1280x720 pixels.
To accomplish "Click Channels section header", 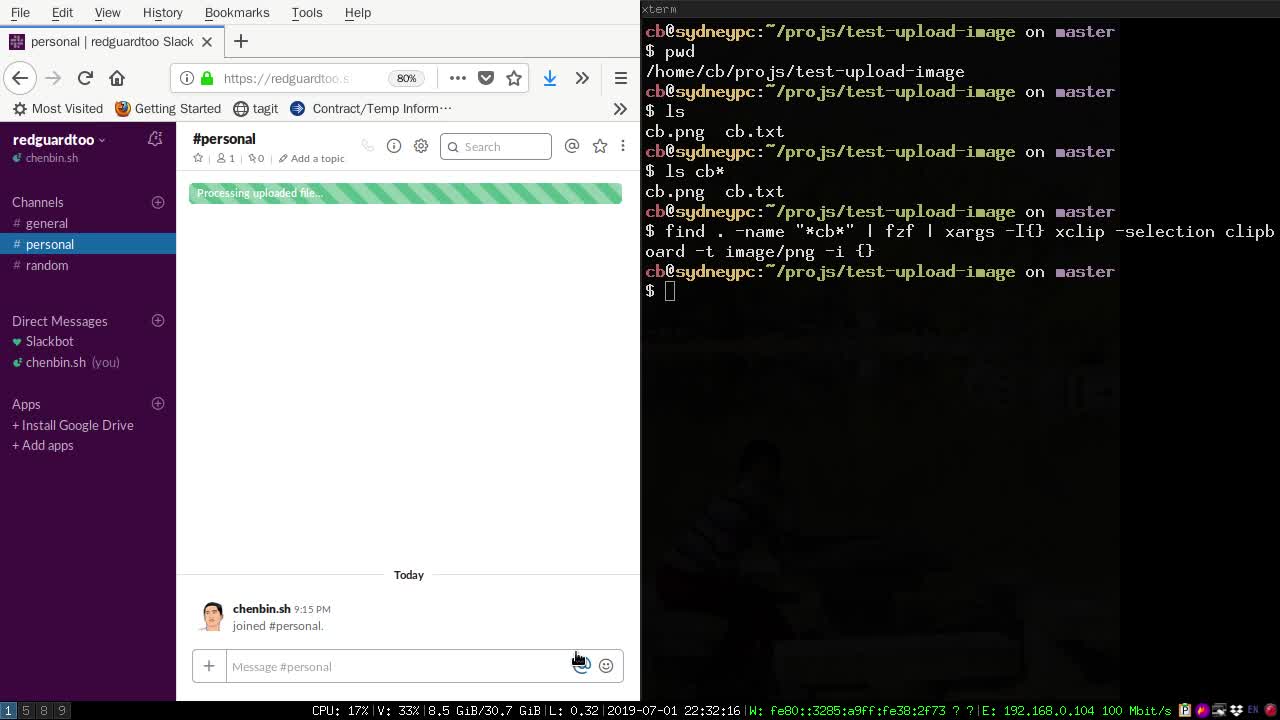I will pos(38,202).
